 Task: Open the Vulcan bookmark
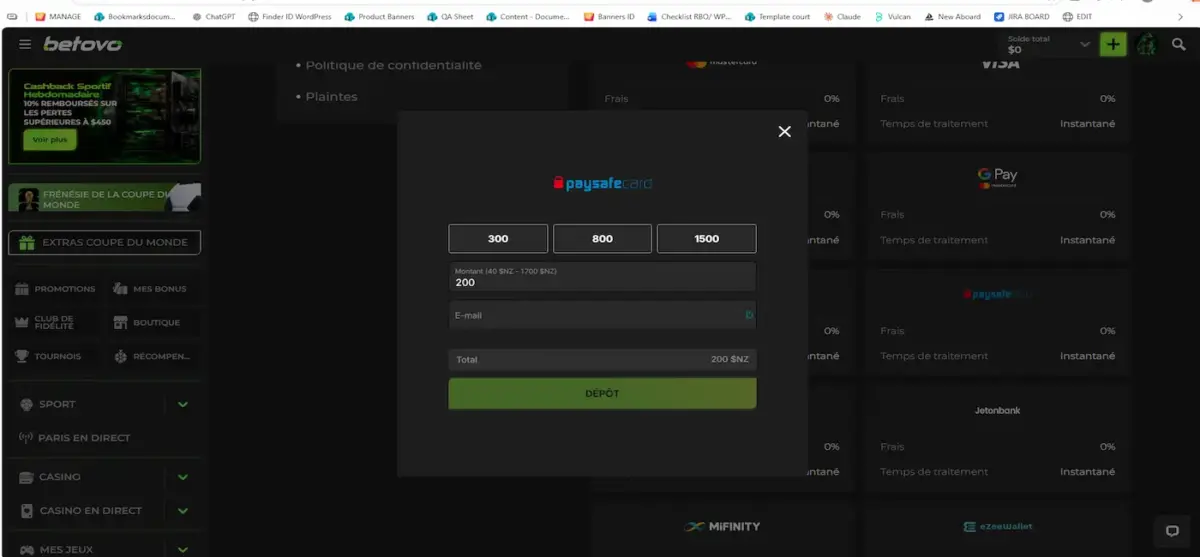pos(892,17)
